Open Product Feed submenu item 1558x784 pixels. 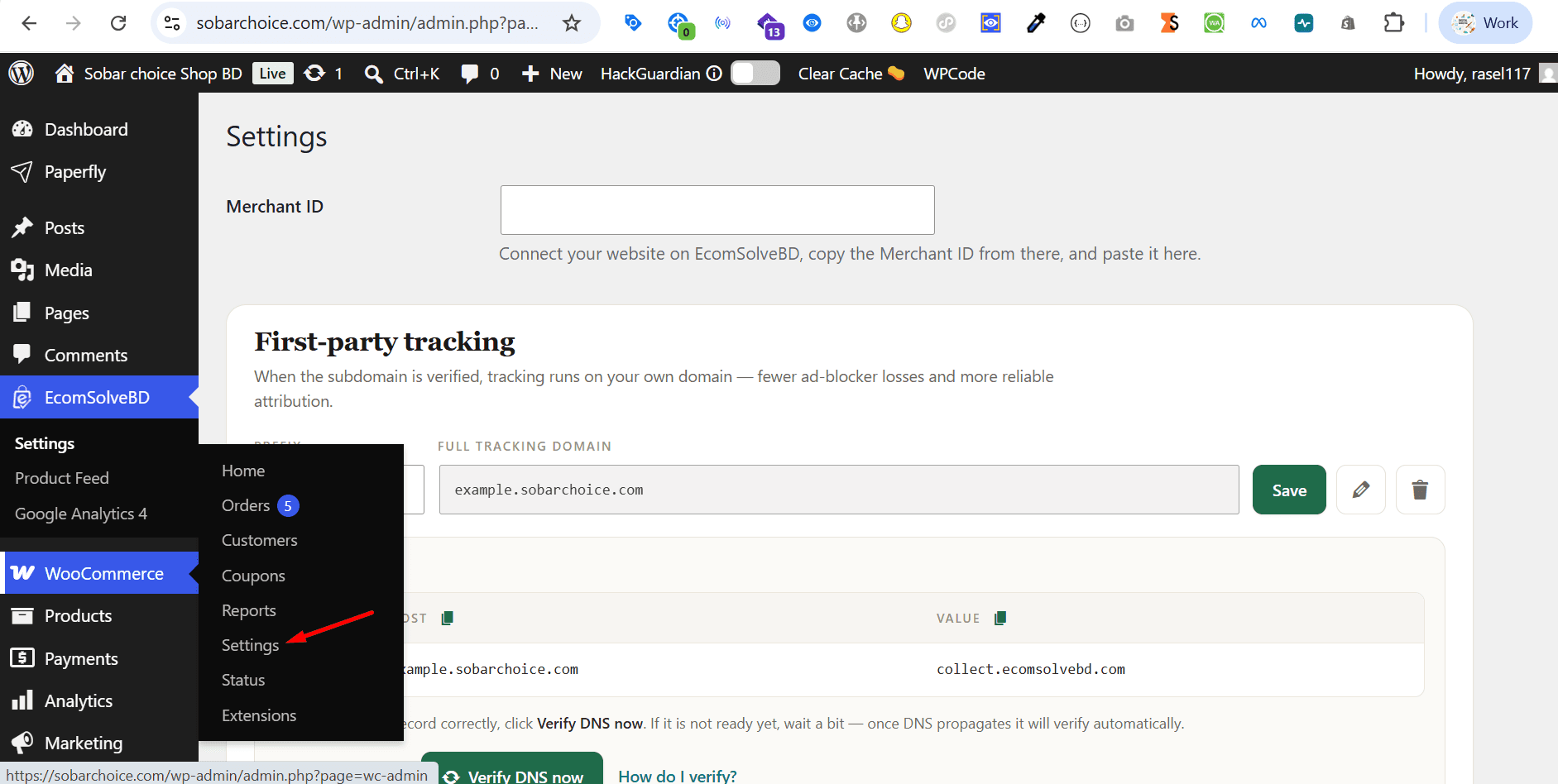point(62,478)
